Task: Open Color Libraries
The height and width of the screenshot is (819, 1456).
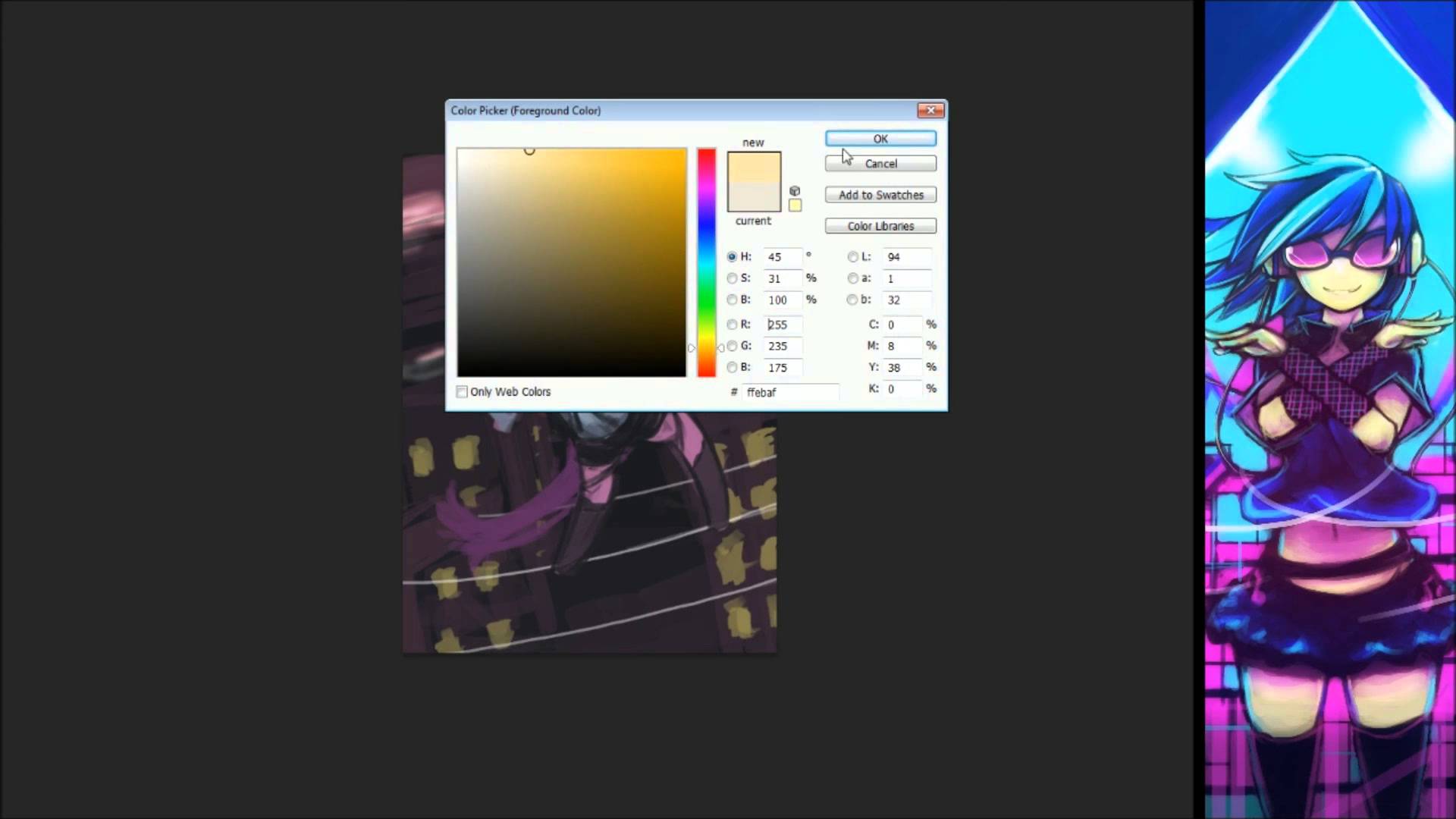Action: pyautogui.click(x=880, y=226)
